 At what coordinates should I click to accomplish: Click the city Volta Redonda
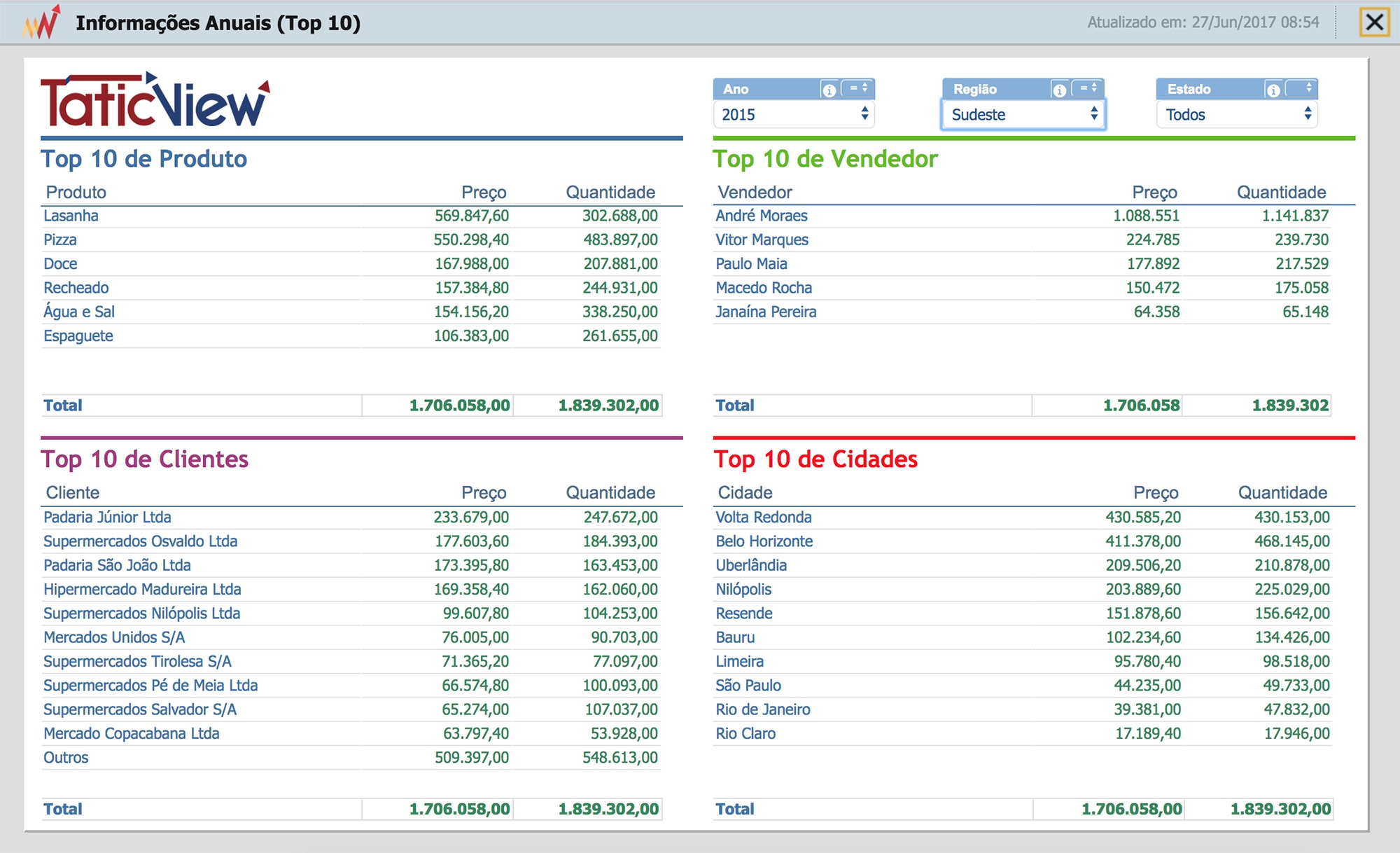click(x=763, y=518)
